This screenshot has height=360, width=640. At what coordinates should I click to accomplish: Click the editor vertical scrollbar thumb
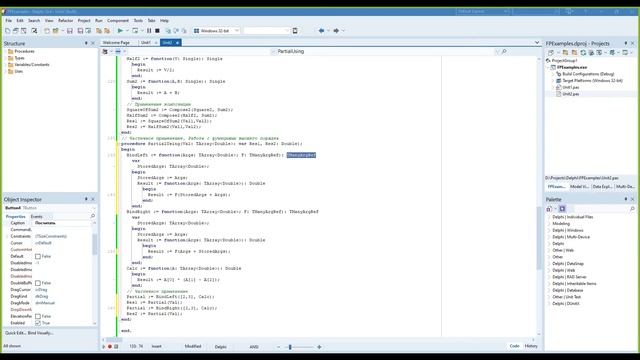pos(539,238)
